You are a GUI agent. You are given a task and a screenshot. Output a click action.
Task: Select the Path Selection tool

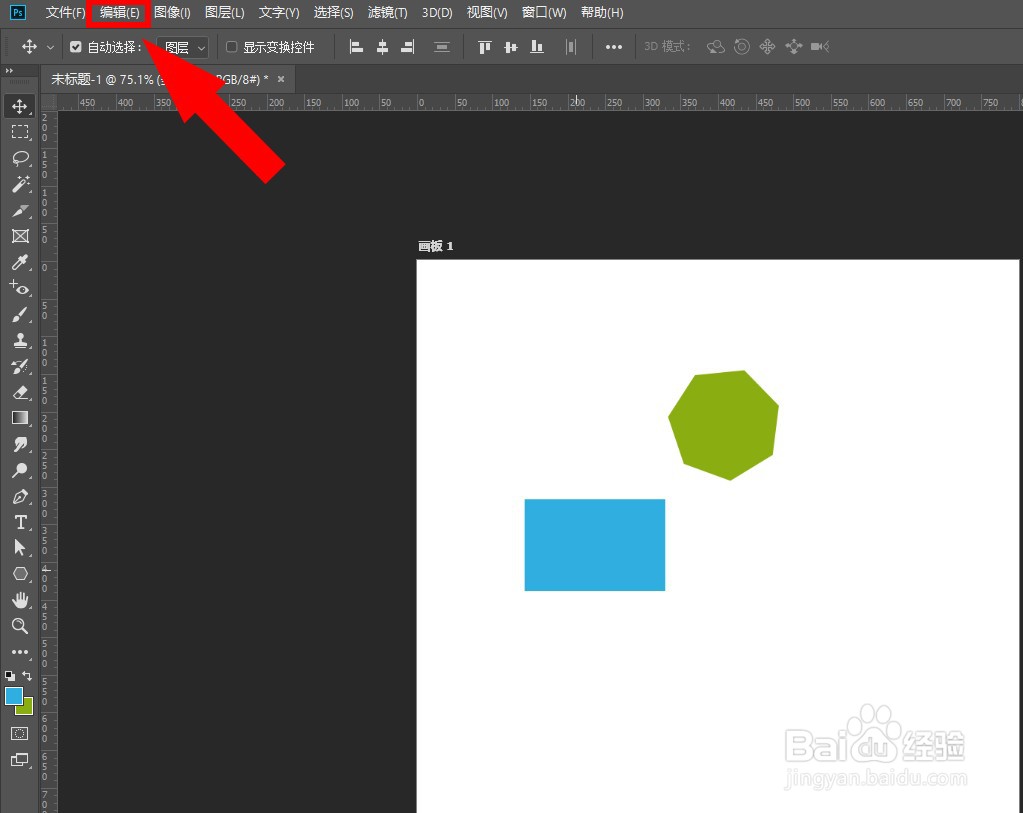point(20,547)
